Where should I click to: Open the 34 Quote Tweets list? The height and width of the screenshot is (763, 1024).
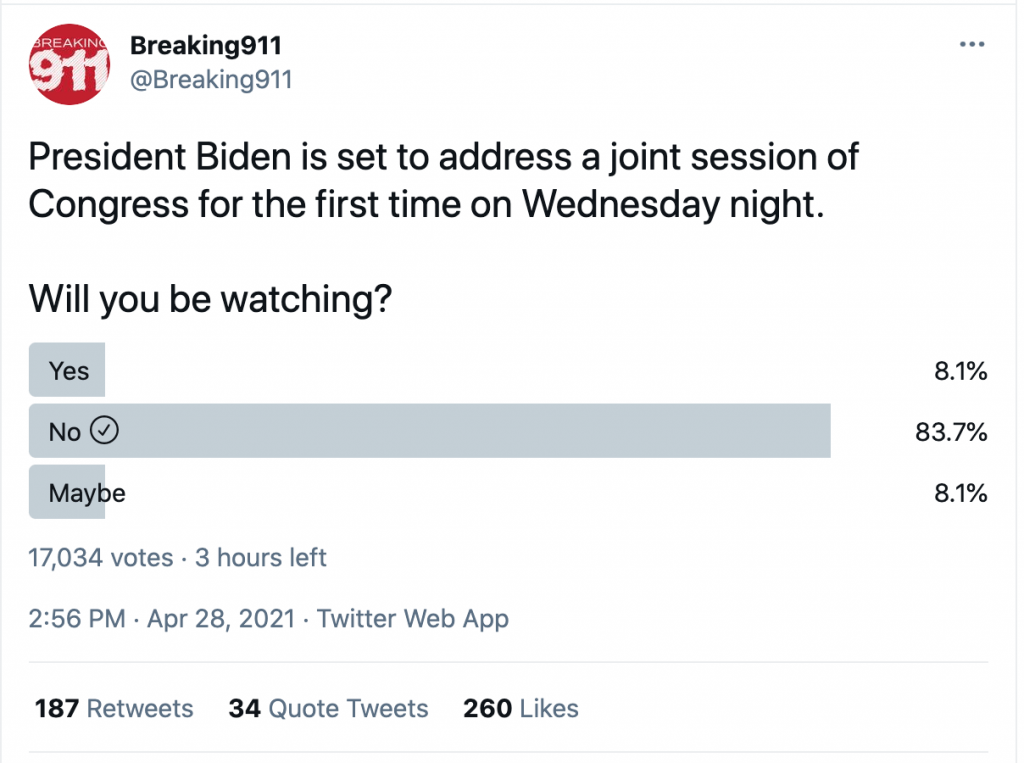coord(328,709)
